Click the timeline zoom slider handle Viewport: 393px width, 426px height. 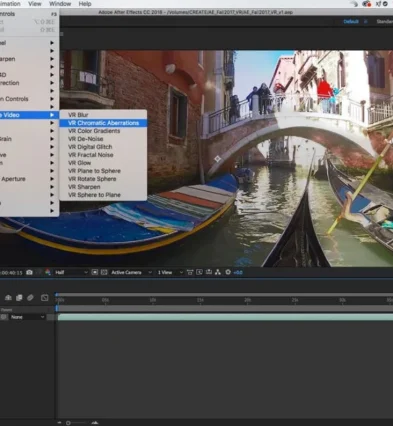(68, 423)
